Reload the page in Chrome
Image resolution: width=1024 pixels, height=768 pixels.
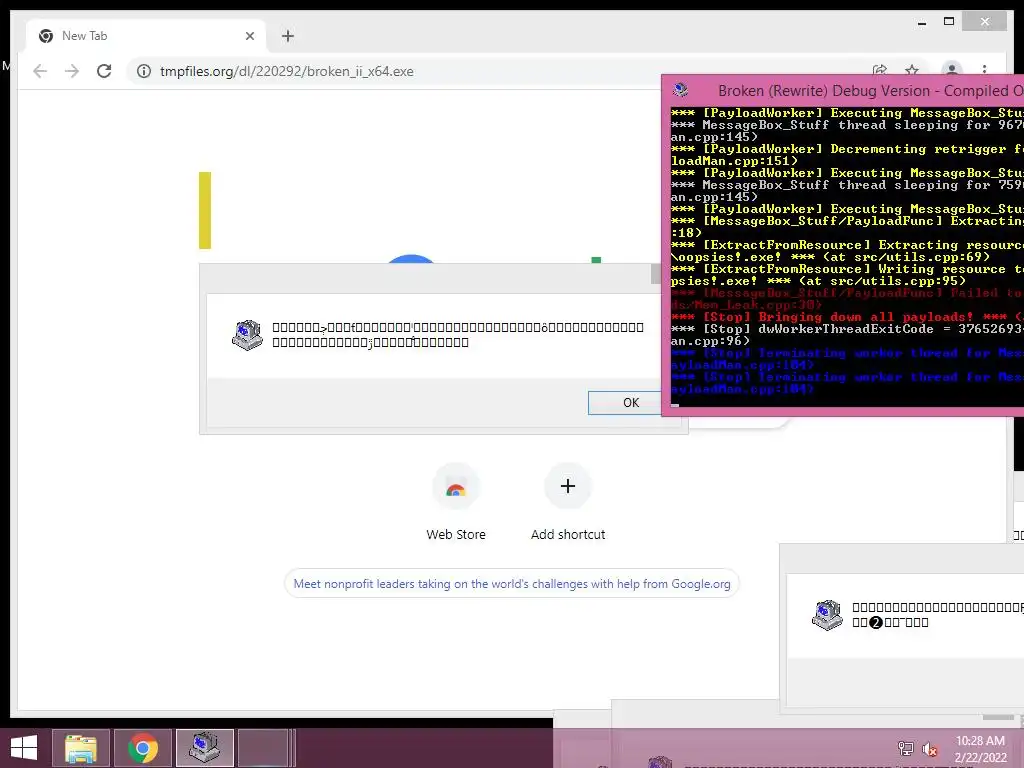[x=104, y=71]
